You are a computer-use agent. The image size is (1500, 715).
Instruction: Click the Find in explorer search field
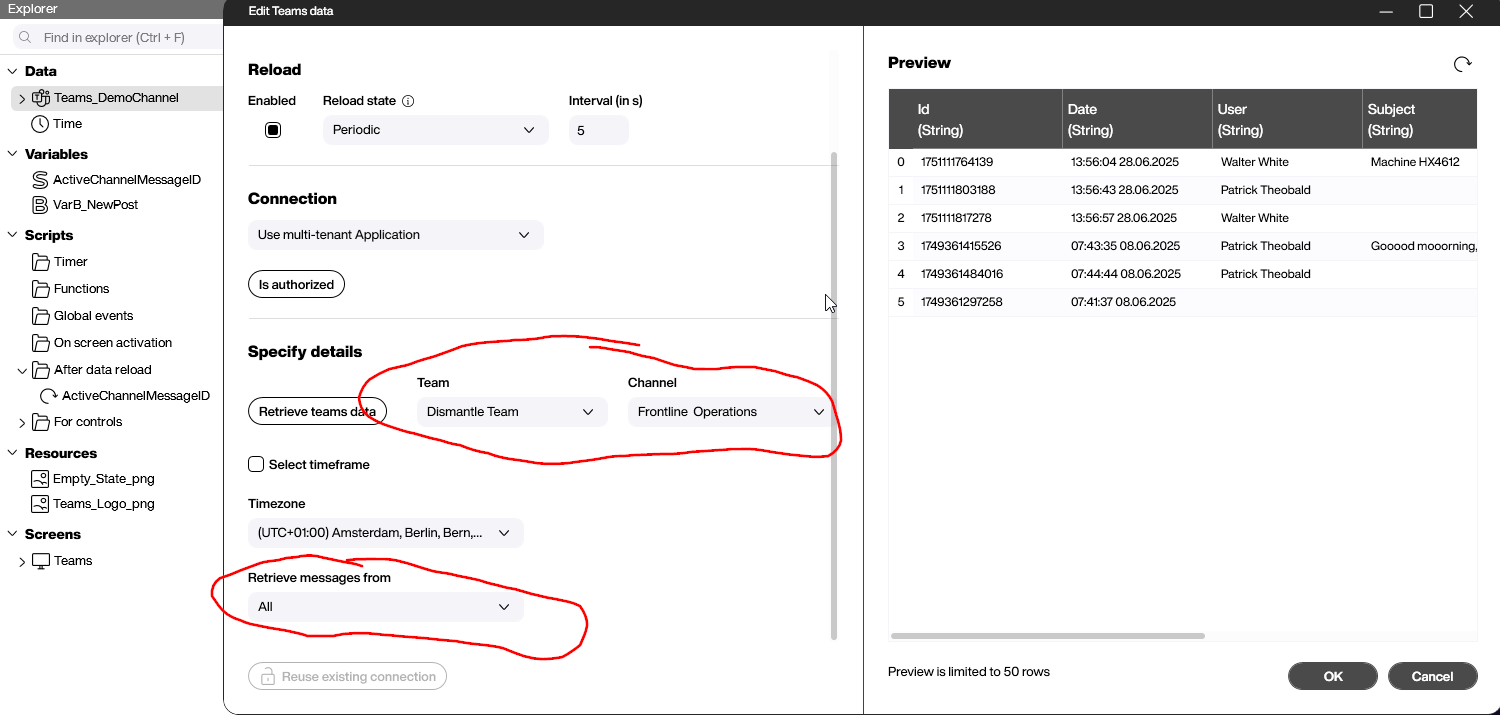coord(115,38)
